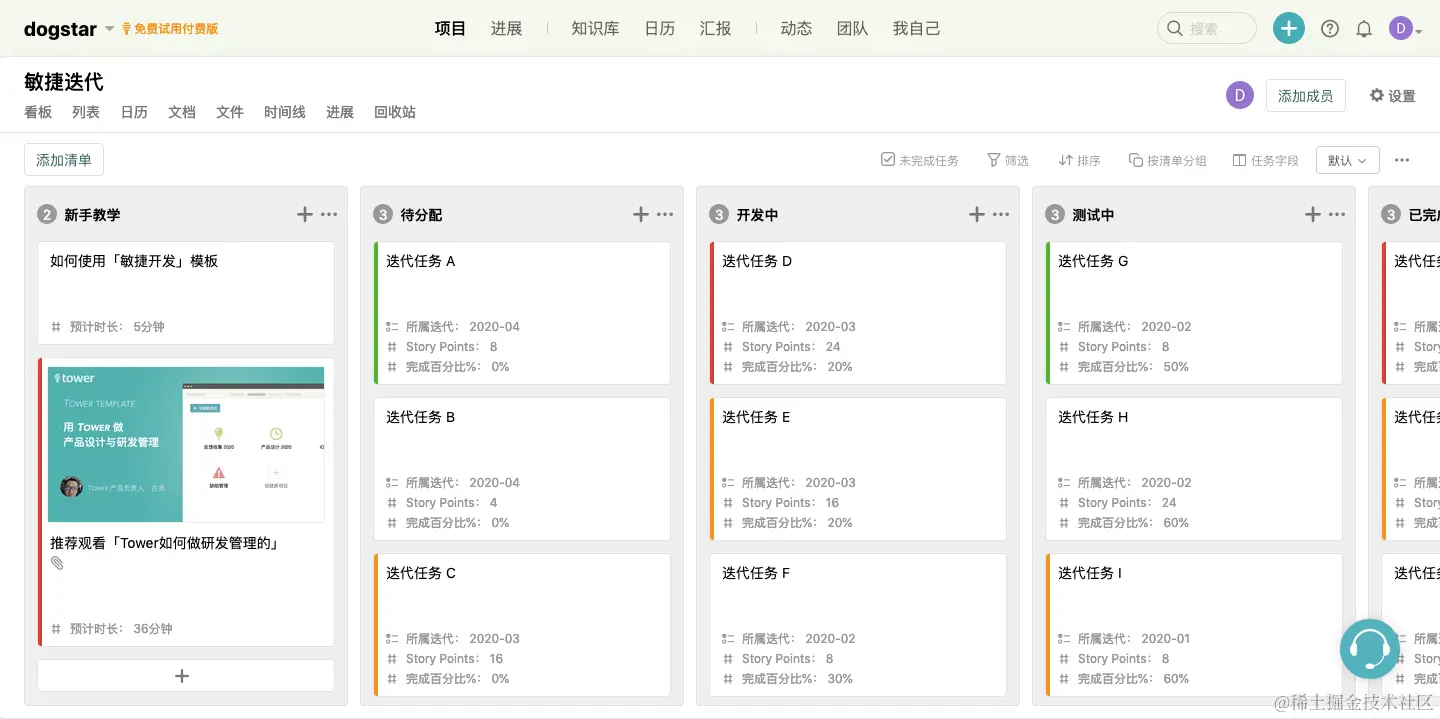Click the 开发中 count badge
This screenshot has width=1440, height=719.
coord(718,214)
